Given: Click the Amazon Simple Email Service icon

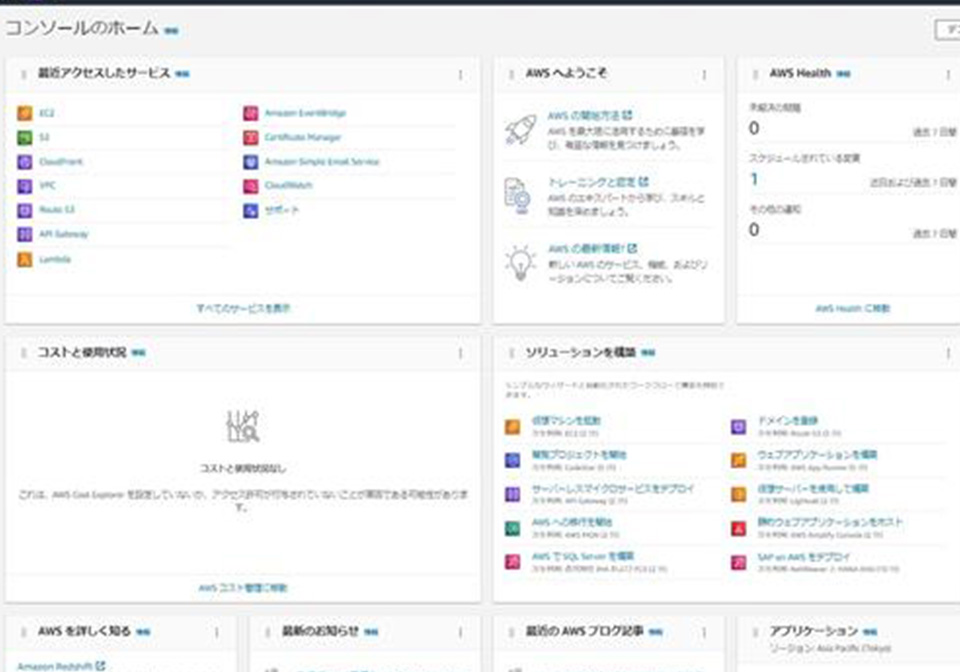Looking at the screenshot, I should click(x=251, y=162).
